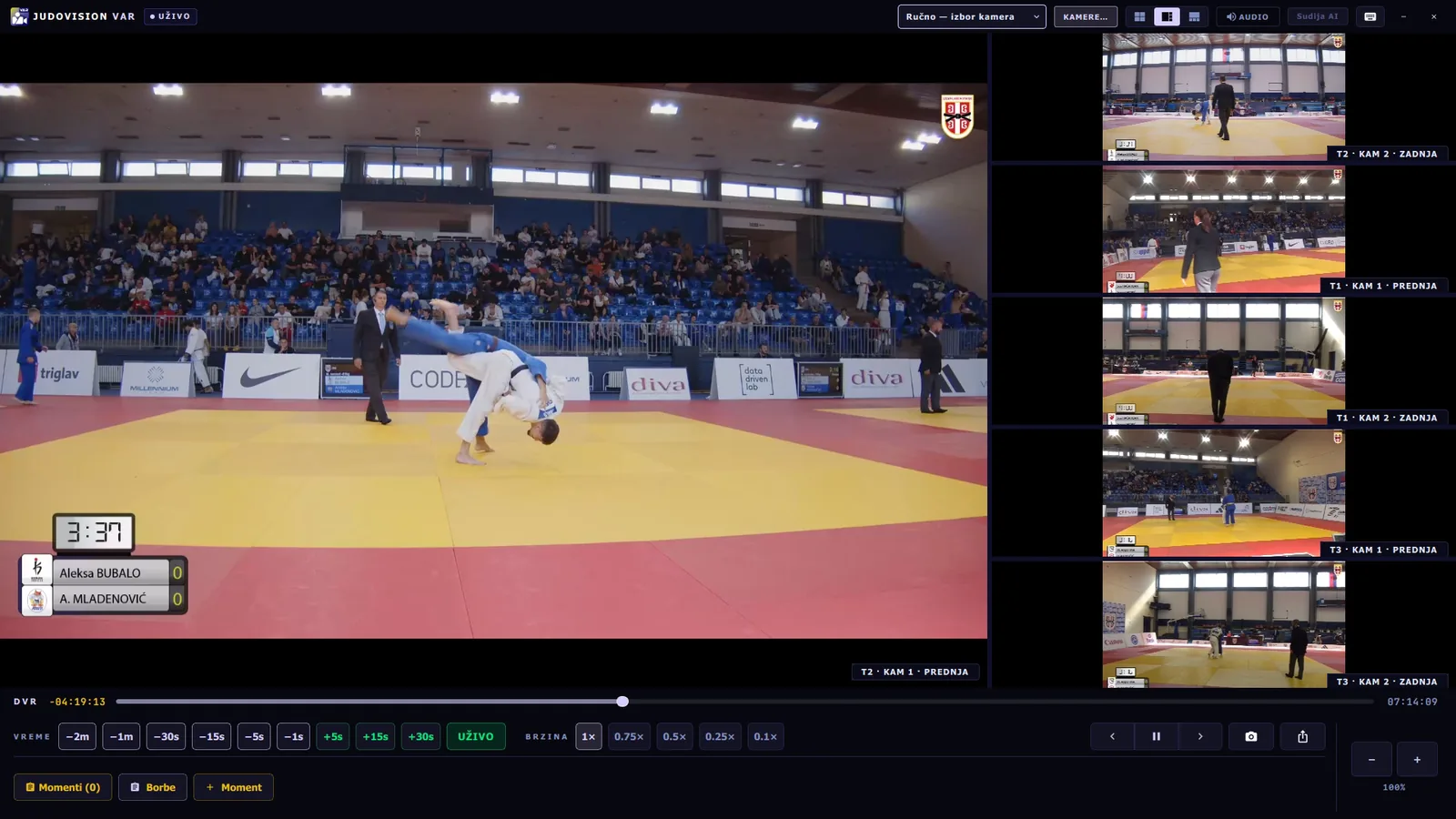Open the Borbe tab

pyautogui.click(x=153, y=787)
